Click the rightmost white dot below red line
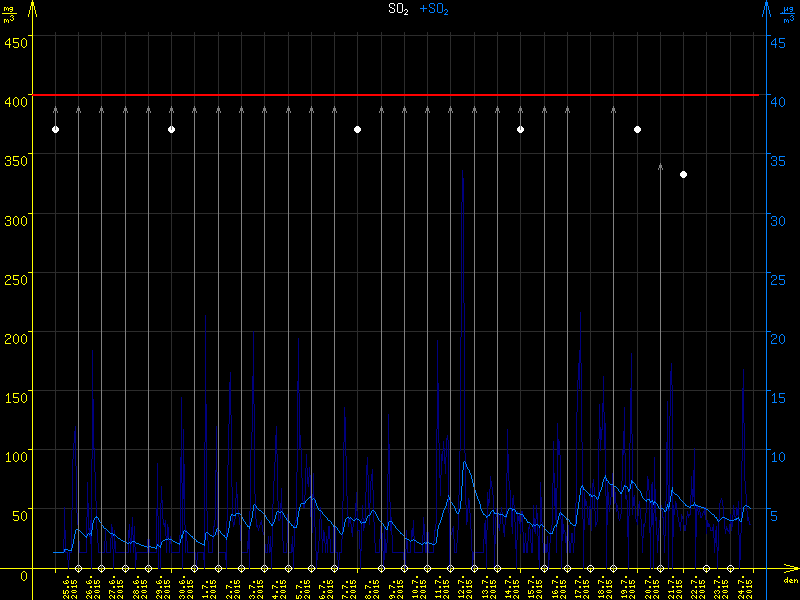Viewport: 800px width, 600px height. click(683, 175)
